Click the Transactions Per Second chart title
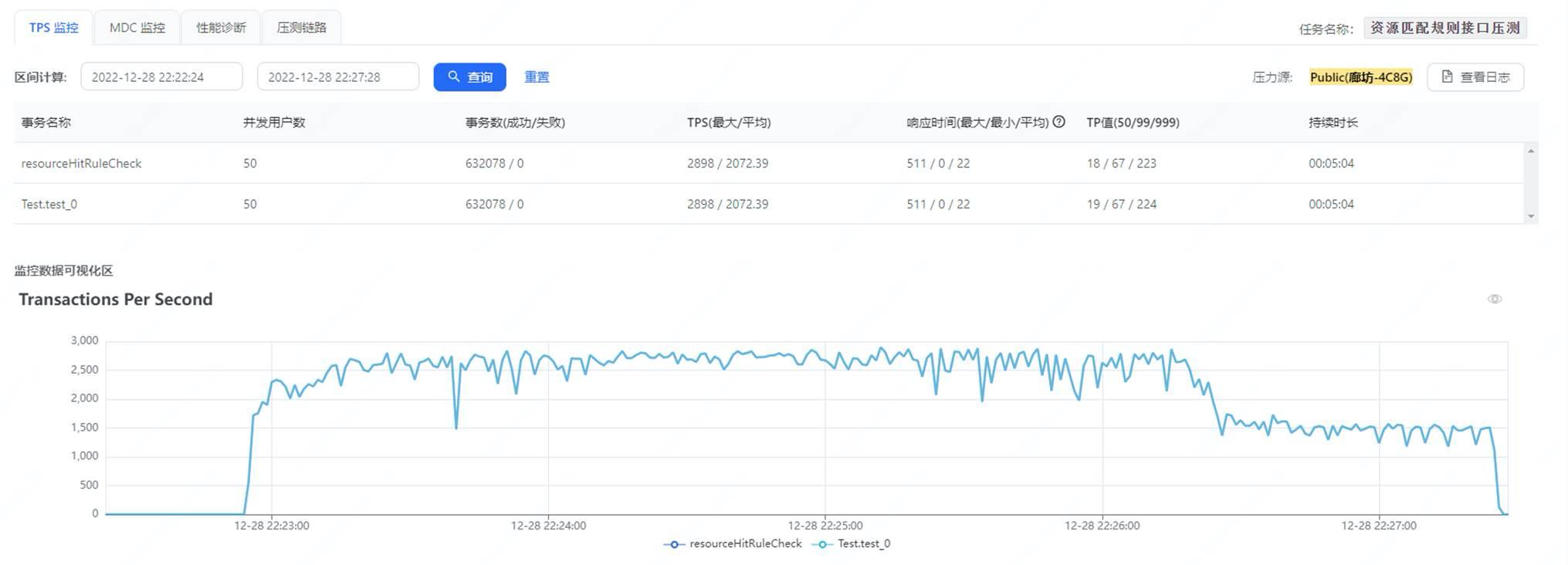The width and height of the screenshot is (1568, 565). (116, 299)
